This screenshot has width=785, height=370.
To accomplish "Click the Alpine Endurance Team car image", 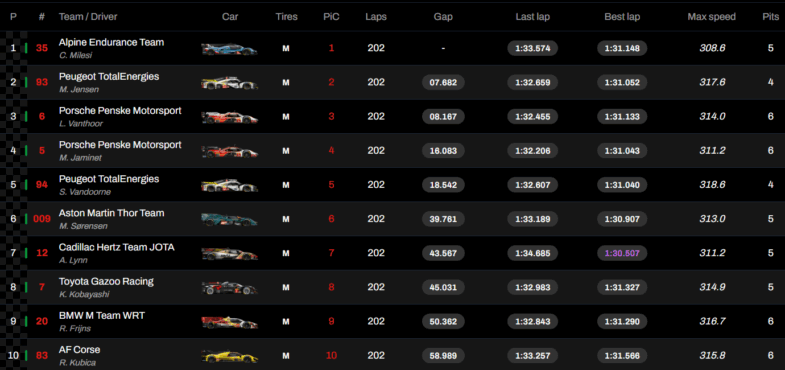I will 229,49.
